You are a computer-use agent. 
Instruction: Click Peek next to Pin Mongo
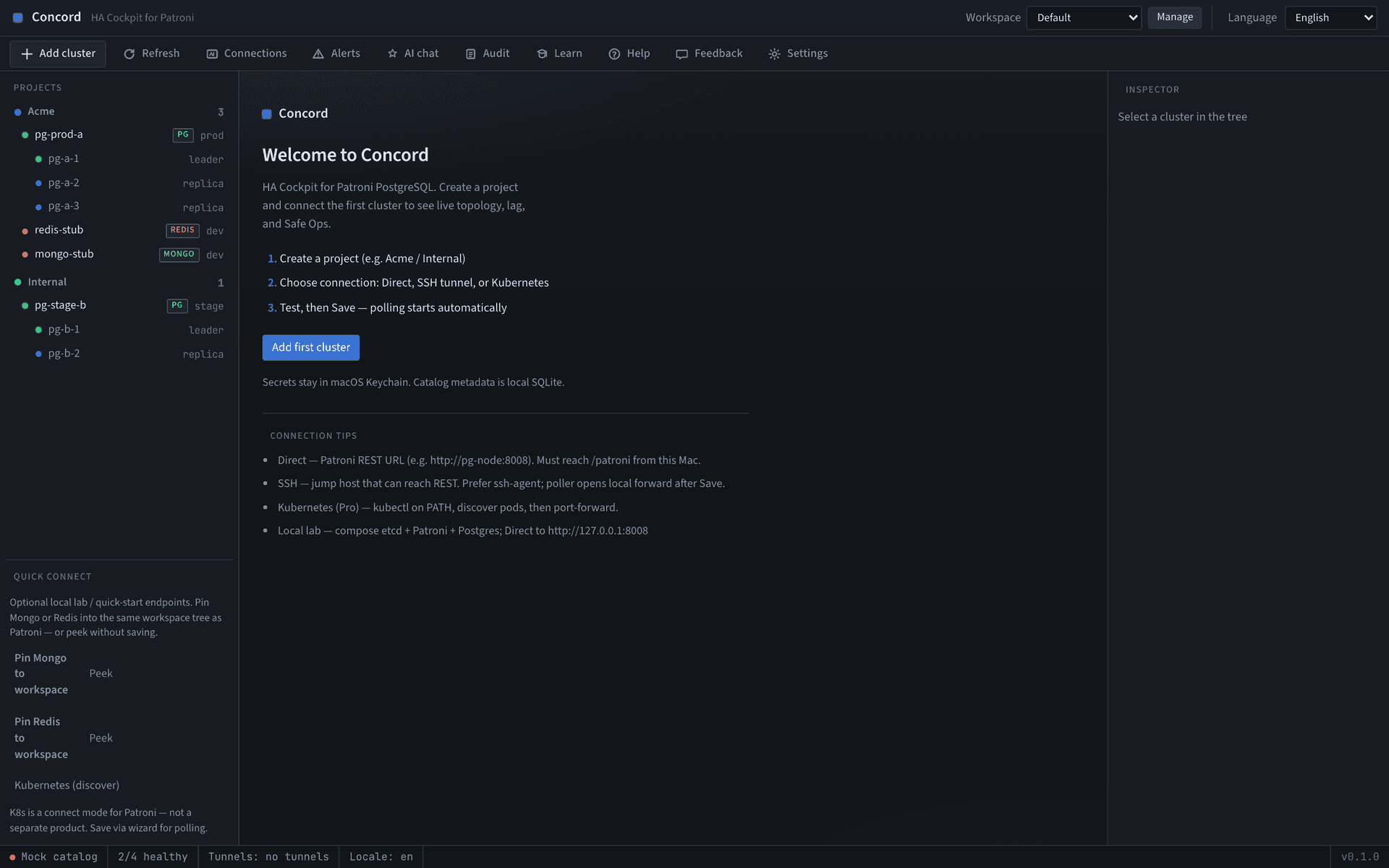[x=101, y=673]
